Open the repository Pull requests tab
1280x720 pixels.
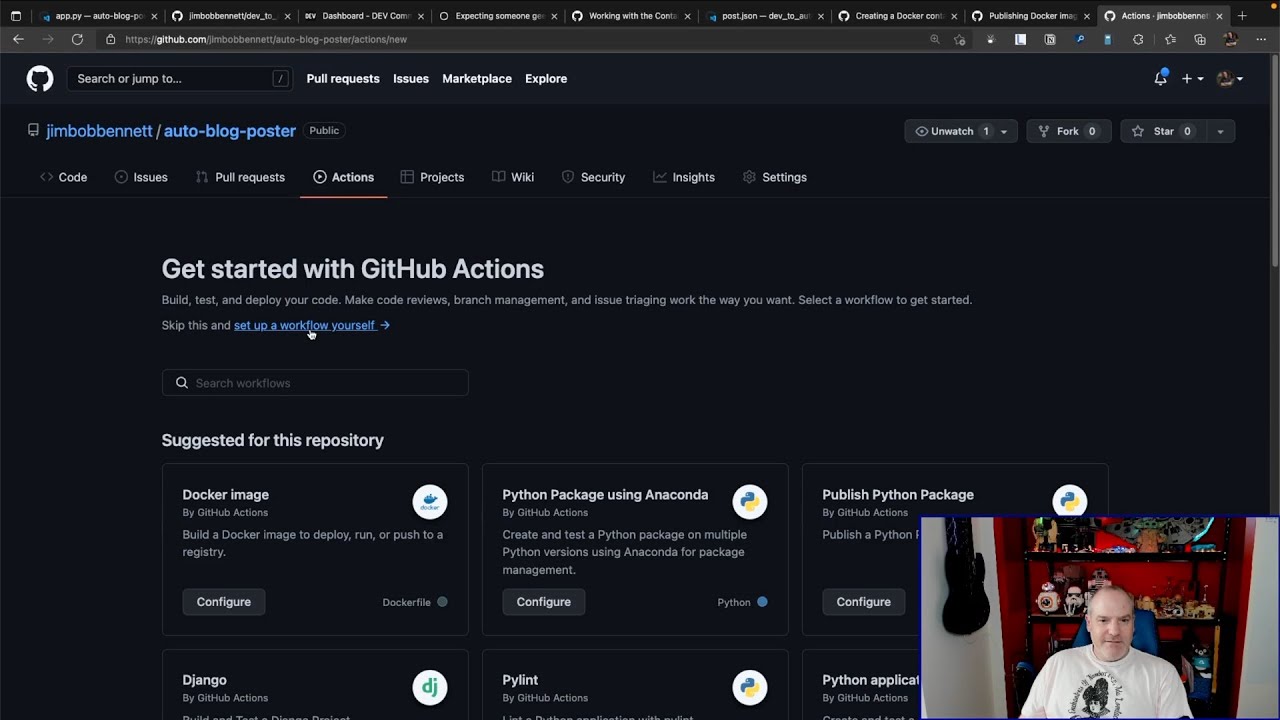pos(240,177)
